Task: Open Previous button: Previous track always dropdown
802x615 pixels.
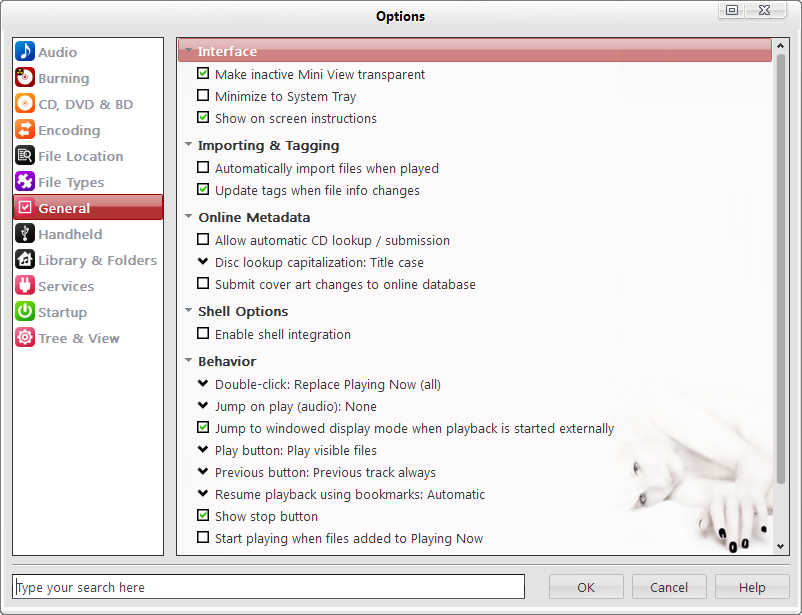Action: coord(203,471)
